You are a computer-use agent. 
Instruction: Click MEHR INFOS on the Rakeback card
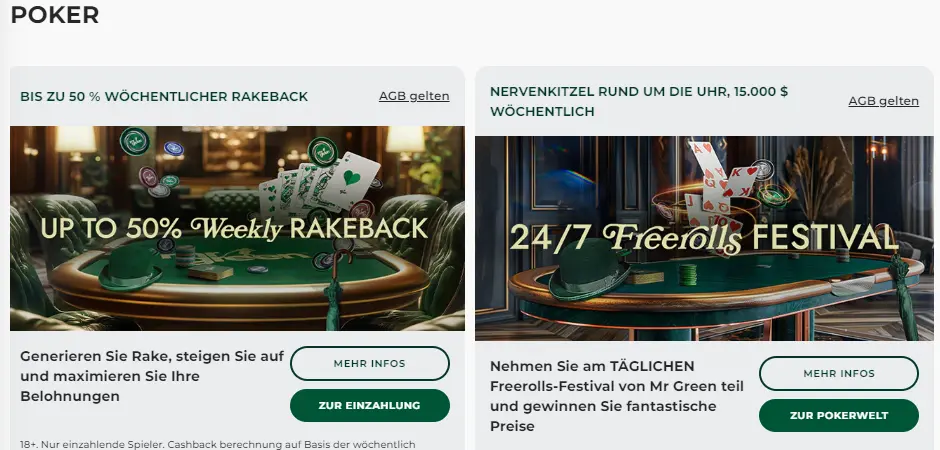[369, 363]
